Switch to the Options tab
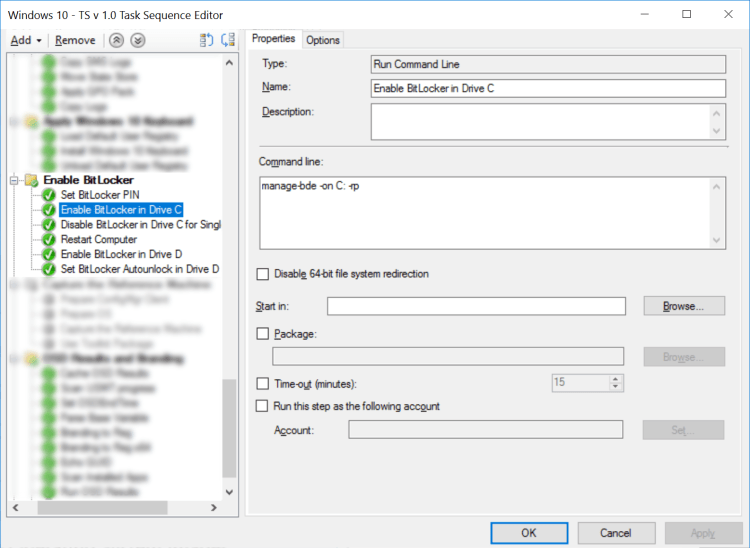 (x=323, y=40)
